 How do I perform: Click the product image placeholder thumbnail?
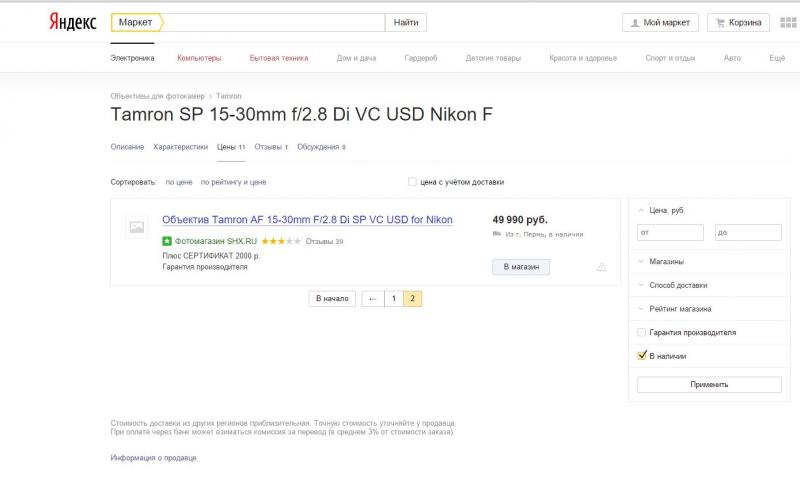pos(137,227)
